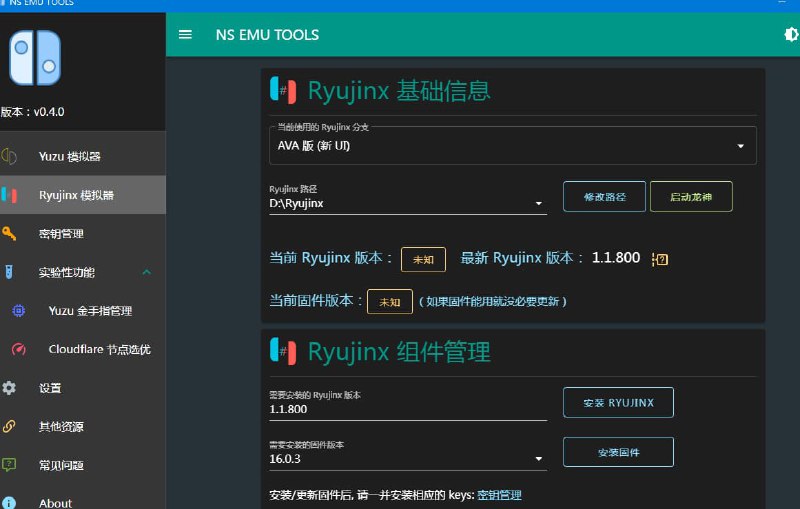Click the key management key icon
This screenshot has height=509, width=800.
coord(9,233)
